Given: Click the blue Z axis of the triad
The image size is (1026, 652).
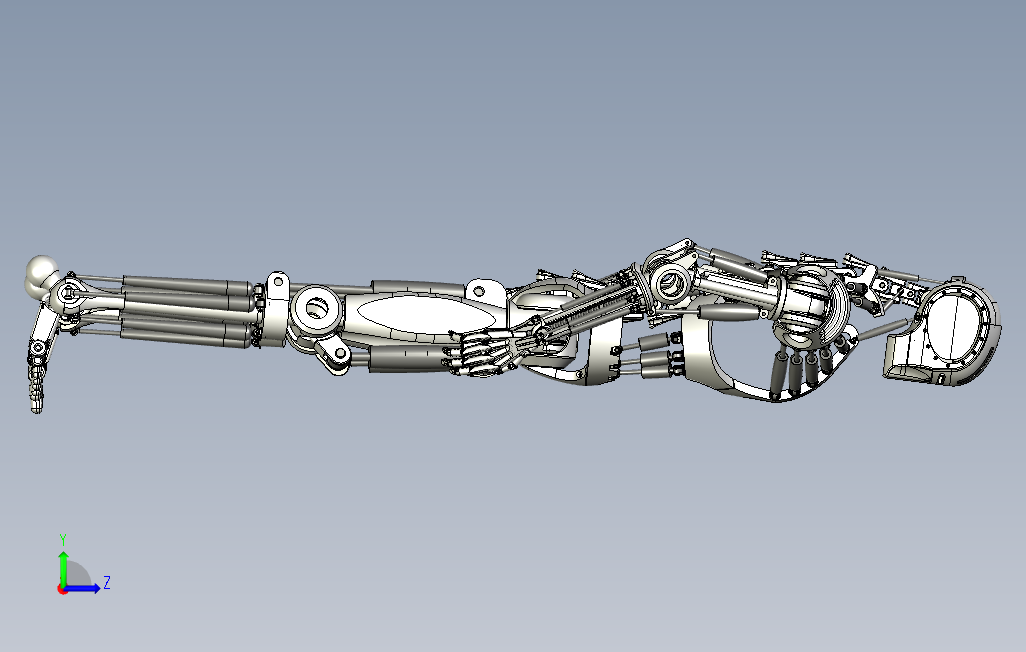Looking at the screenshot, I should [x=83, y=588].
